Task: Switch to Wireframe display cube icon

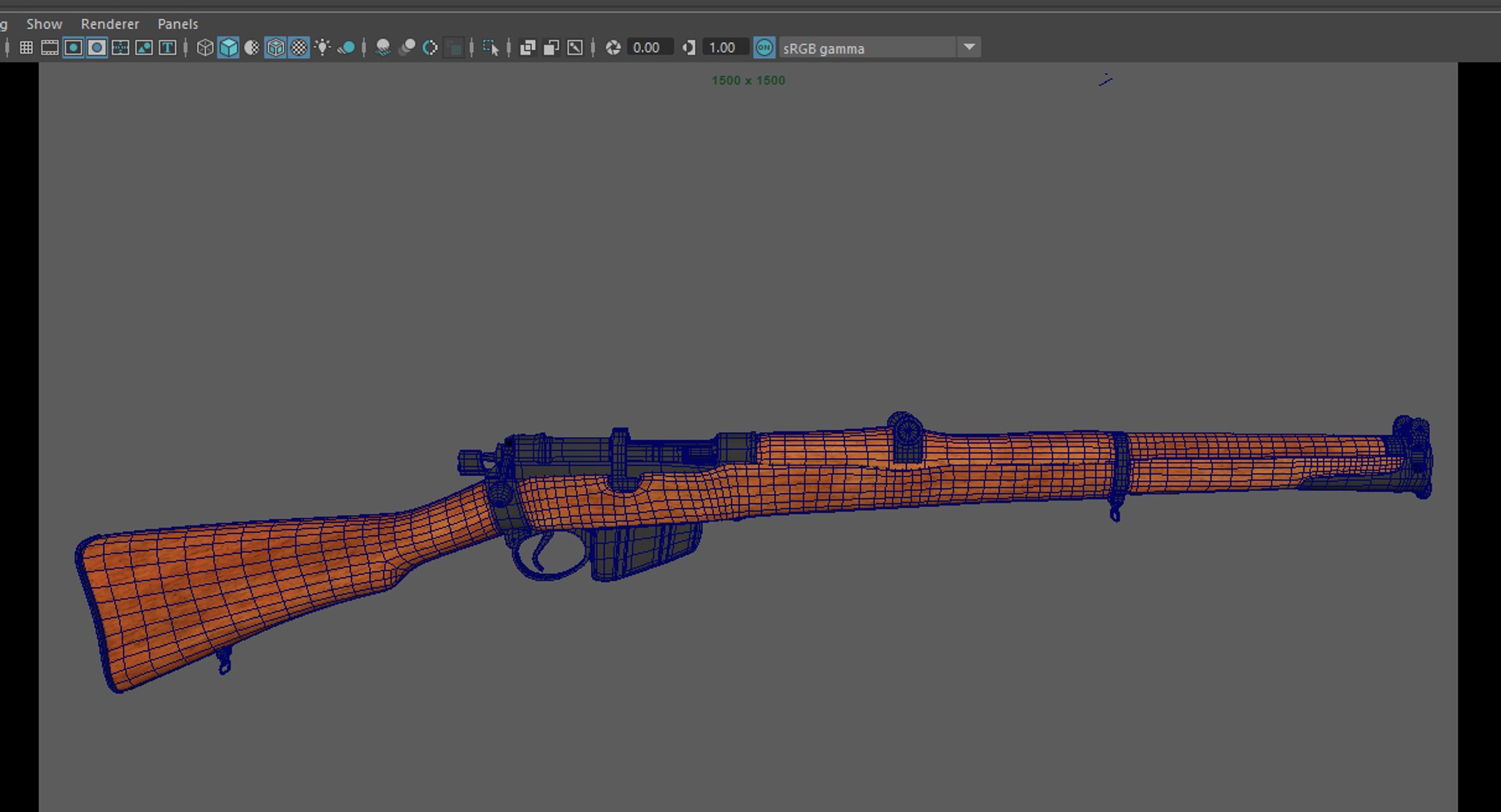Action: (x=205, y=48)
